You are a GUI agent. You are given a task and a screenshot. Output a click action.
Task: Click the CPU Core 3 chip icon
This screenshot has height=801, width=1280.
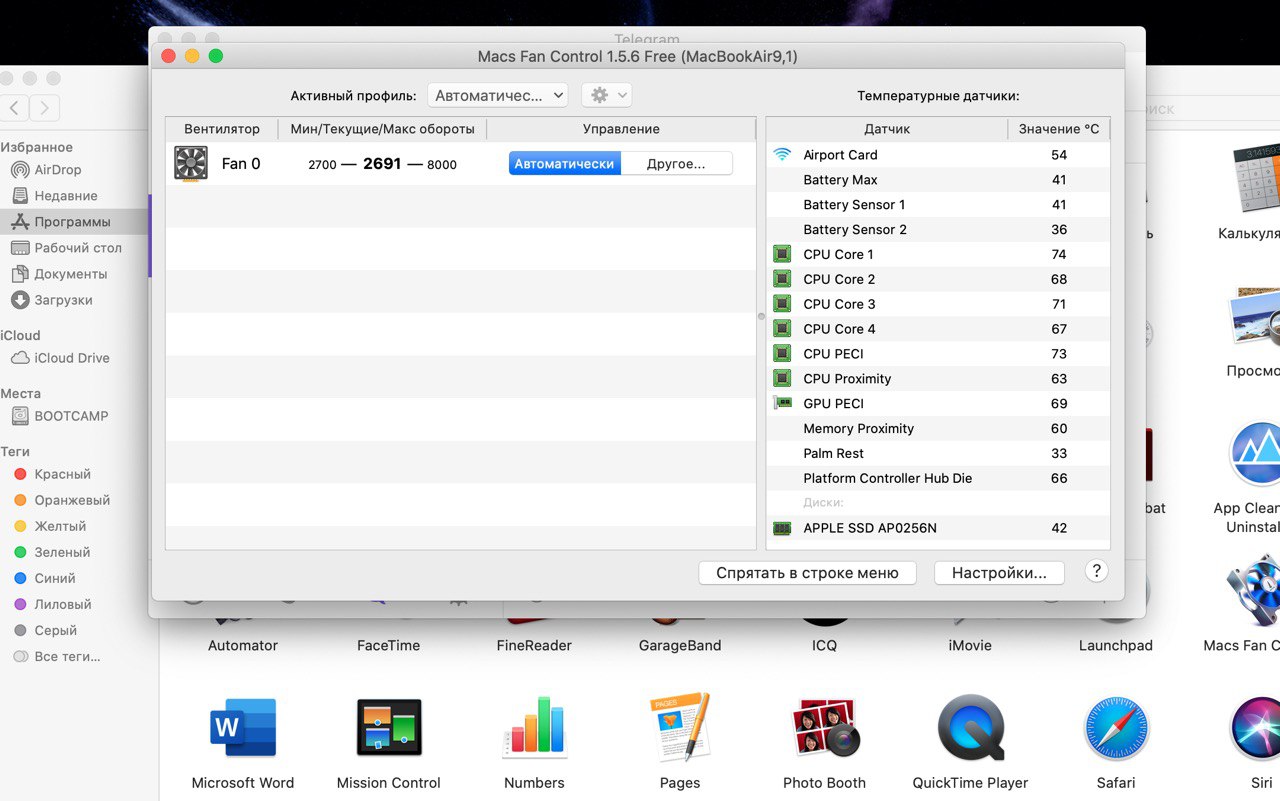tap(782, 304)
